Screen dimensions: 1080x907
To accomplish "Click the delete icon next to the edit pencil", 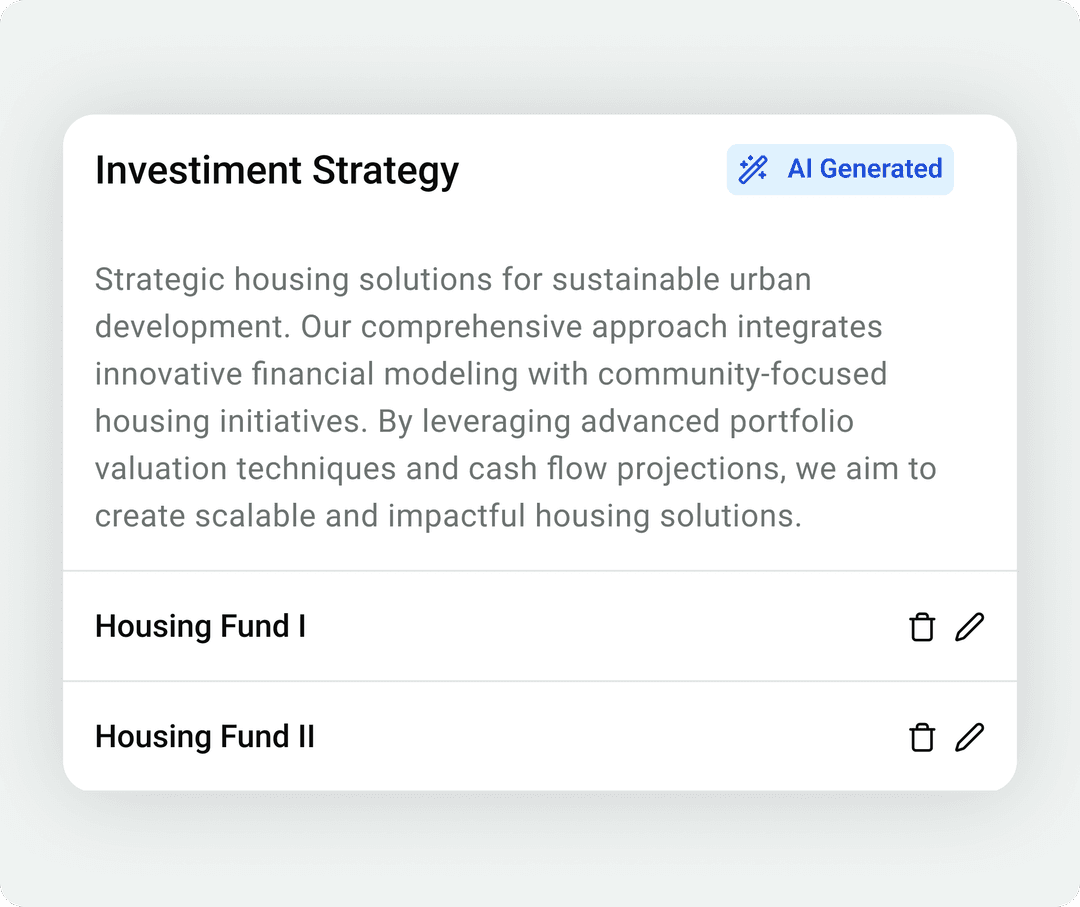I will point(921,627).
